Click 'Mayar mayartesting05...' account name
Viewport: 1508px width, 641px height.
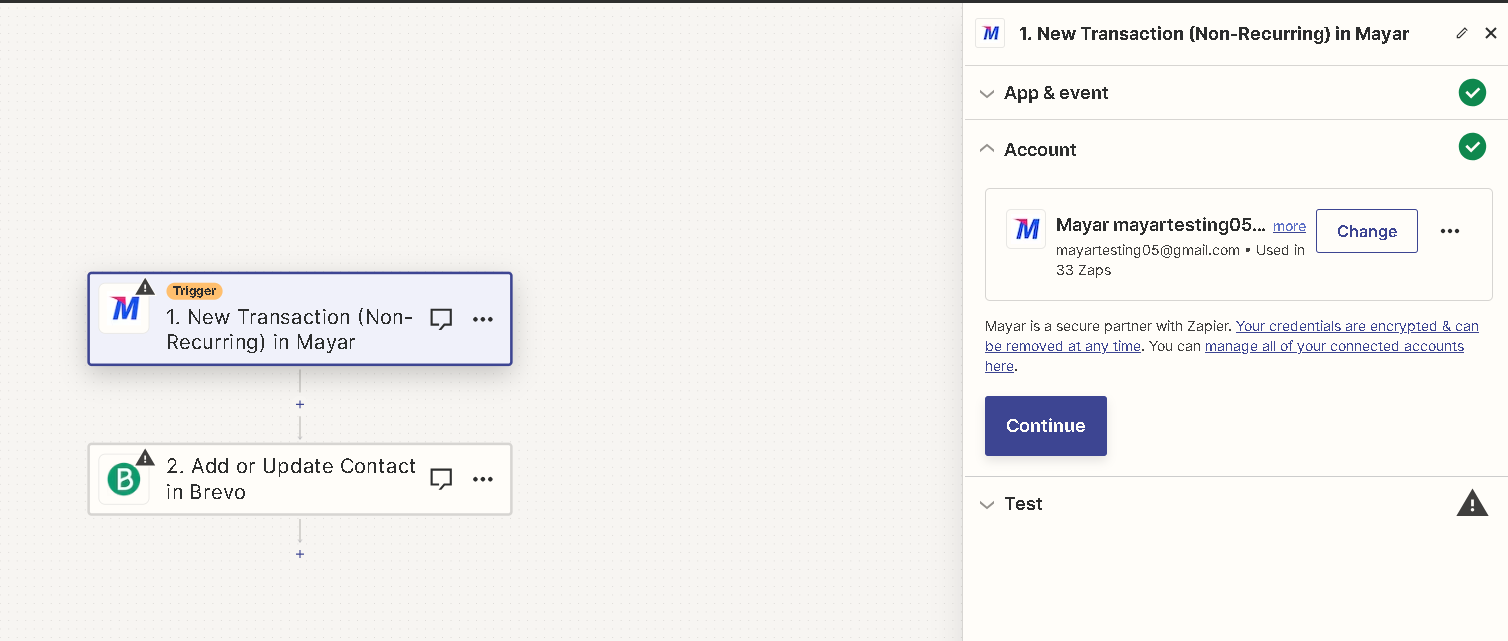coord(1161,225)
